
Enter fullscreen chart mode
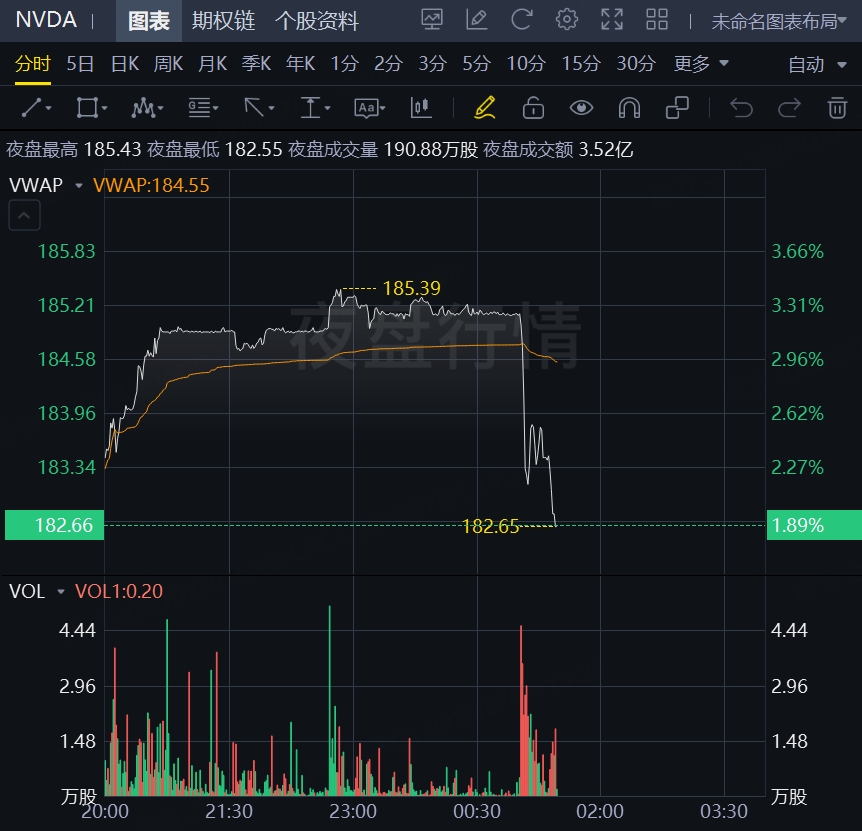[612, 20]
